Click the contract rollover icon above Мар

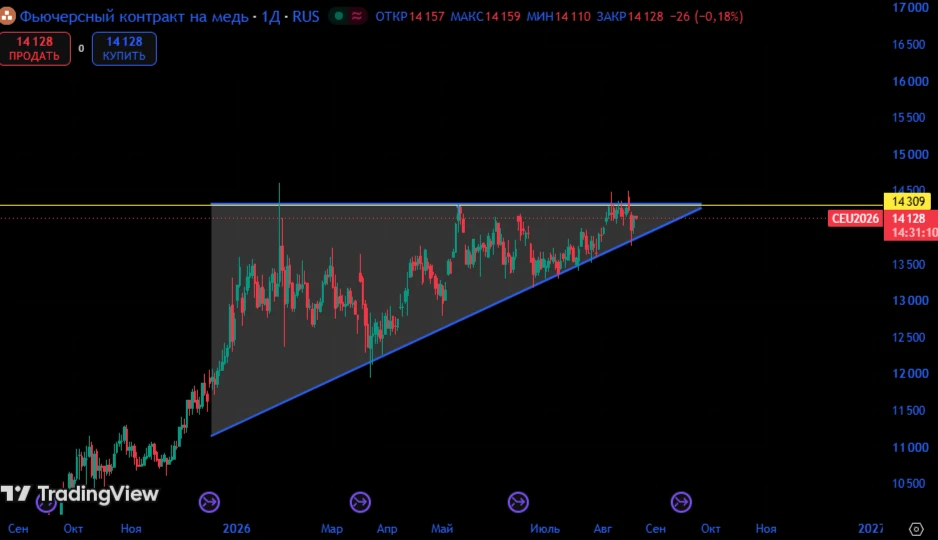[x=360, y=502]
